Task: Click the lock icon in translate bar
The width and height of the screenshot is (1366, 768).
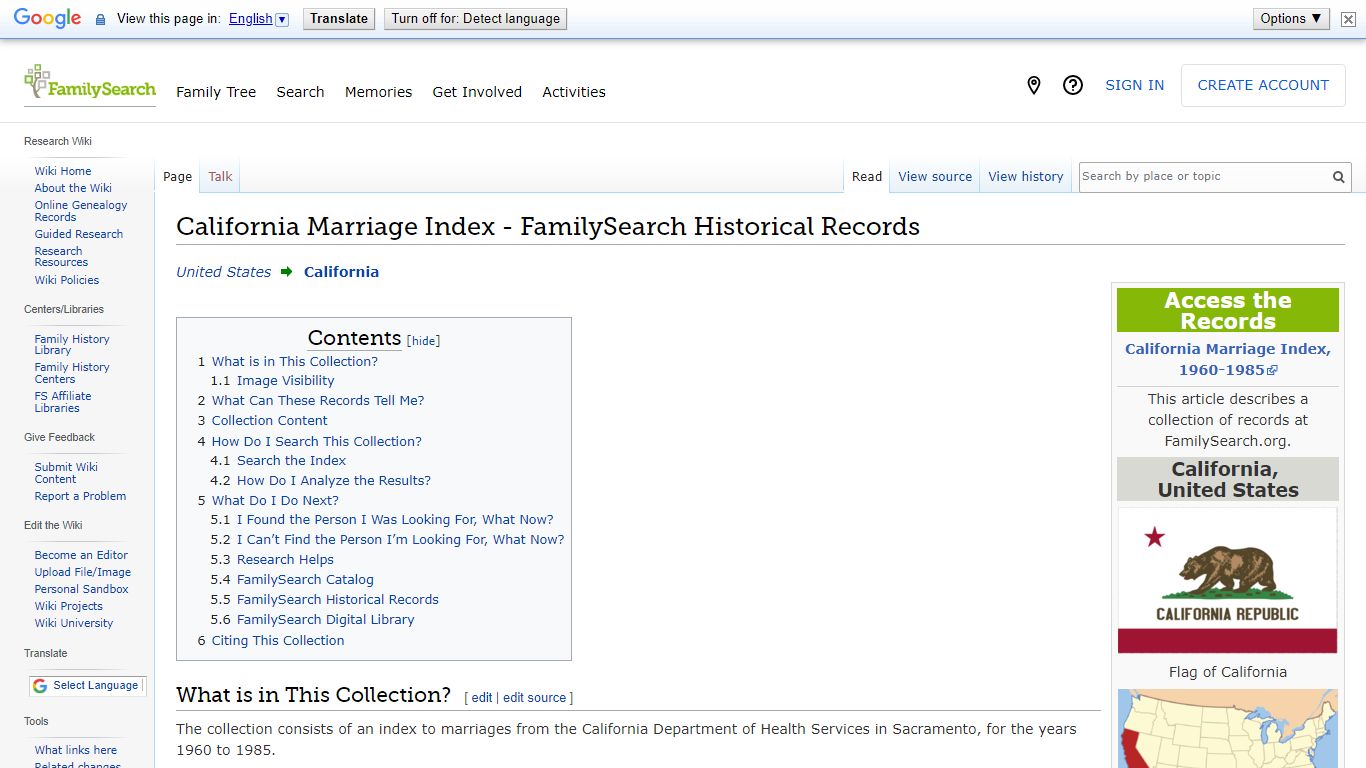Action: 100,19
